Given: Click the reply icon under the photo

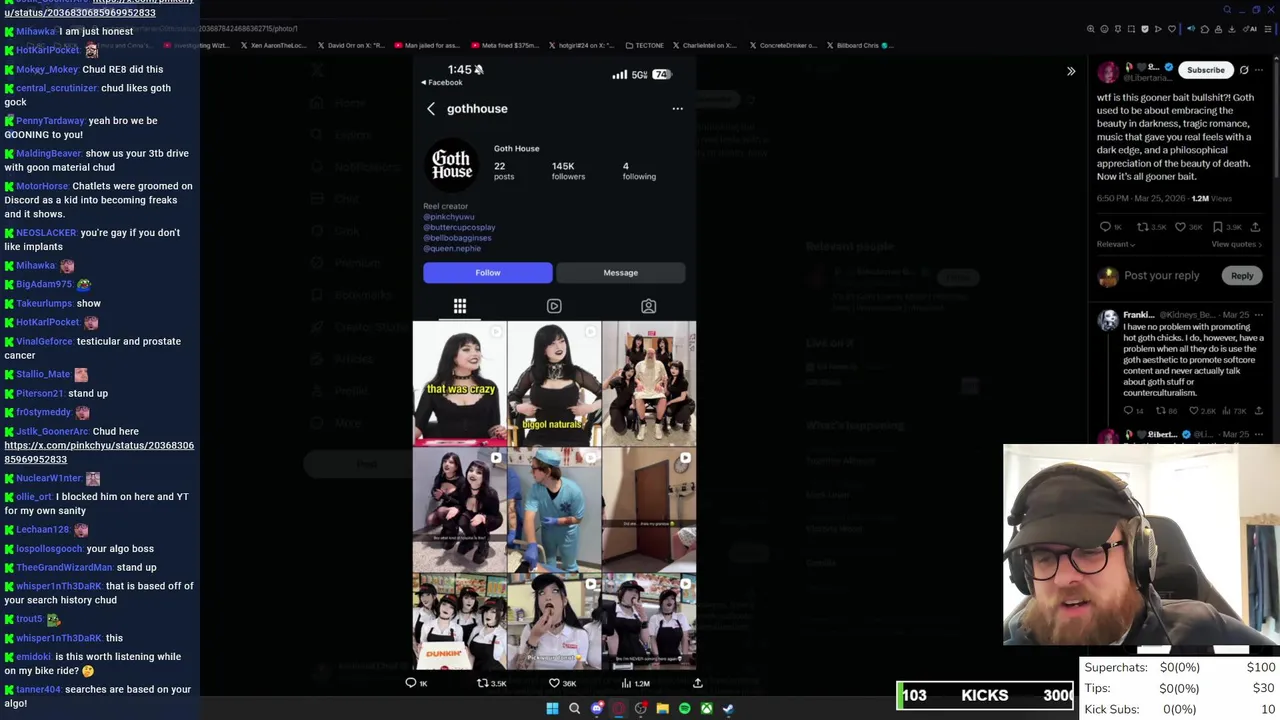Looking at the screenshot, I should tap(410, 683).
